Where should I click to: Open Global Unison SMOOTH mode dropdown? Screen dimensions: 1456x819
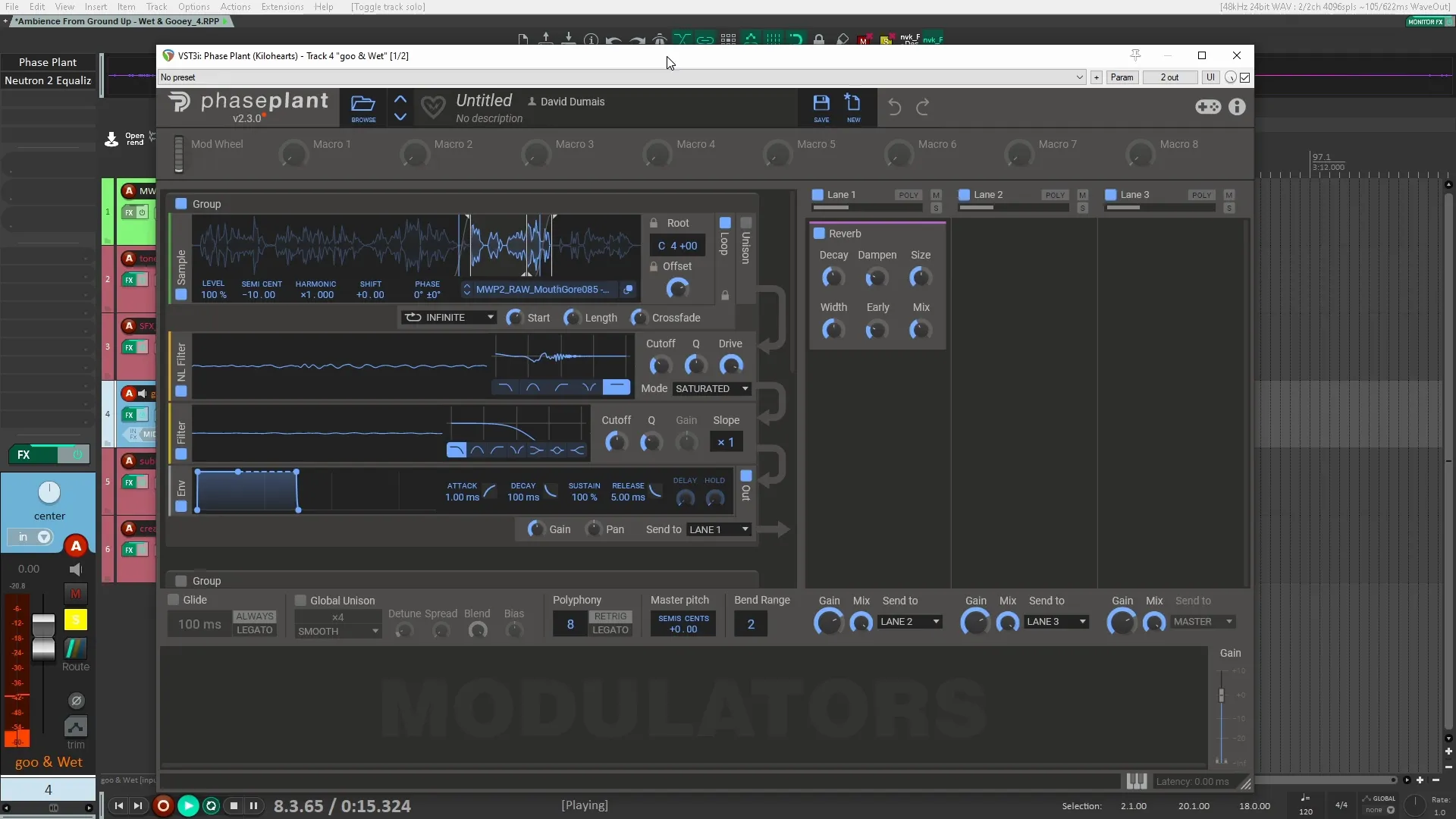[338, 632]
